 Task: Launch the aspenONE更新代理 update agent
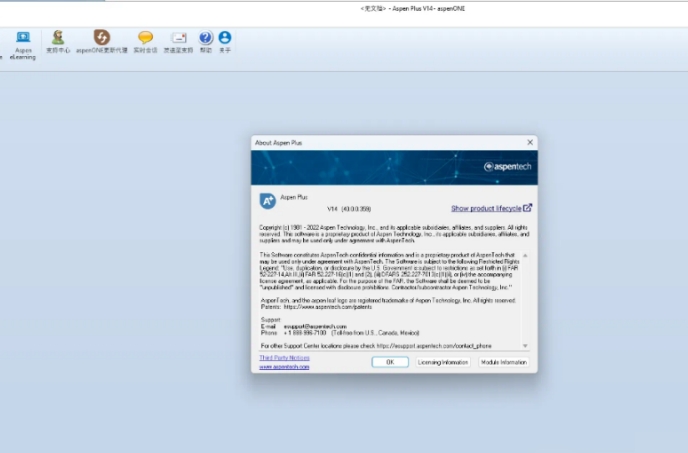pyautogui.click(x=102, y=38)
